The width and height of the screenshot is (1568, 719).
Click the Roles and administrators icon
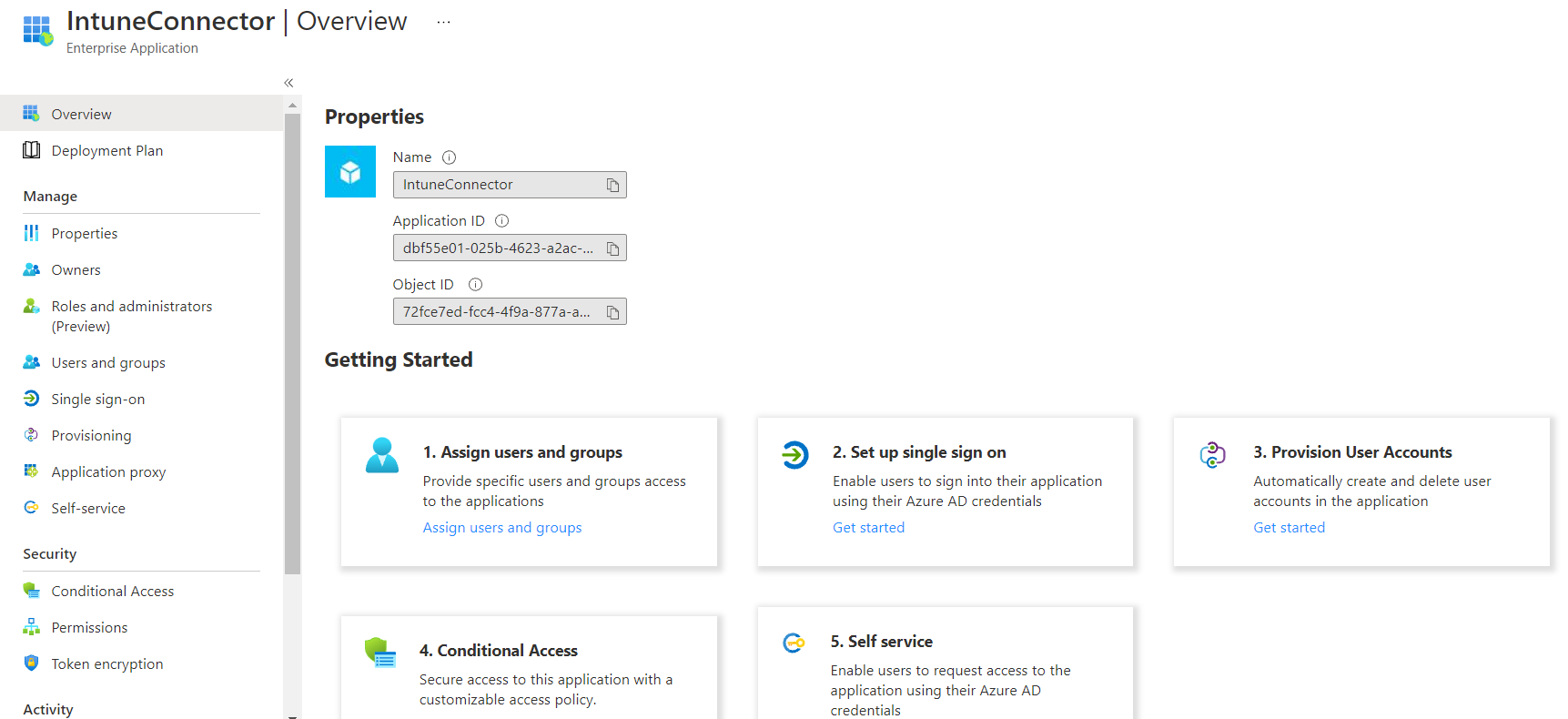click(31, 306)
